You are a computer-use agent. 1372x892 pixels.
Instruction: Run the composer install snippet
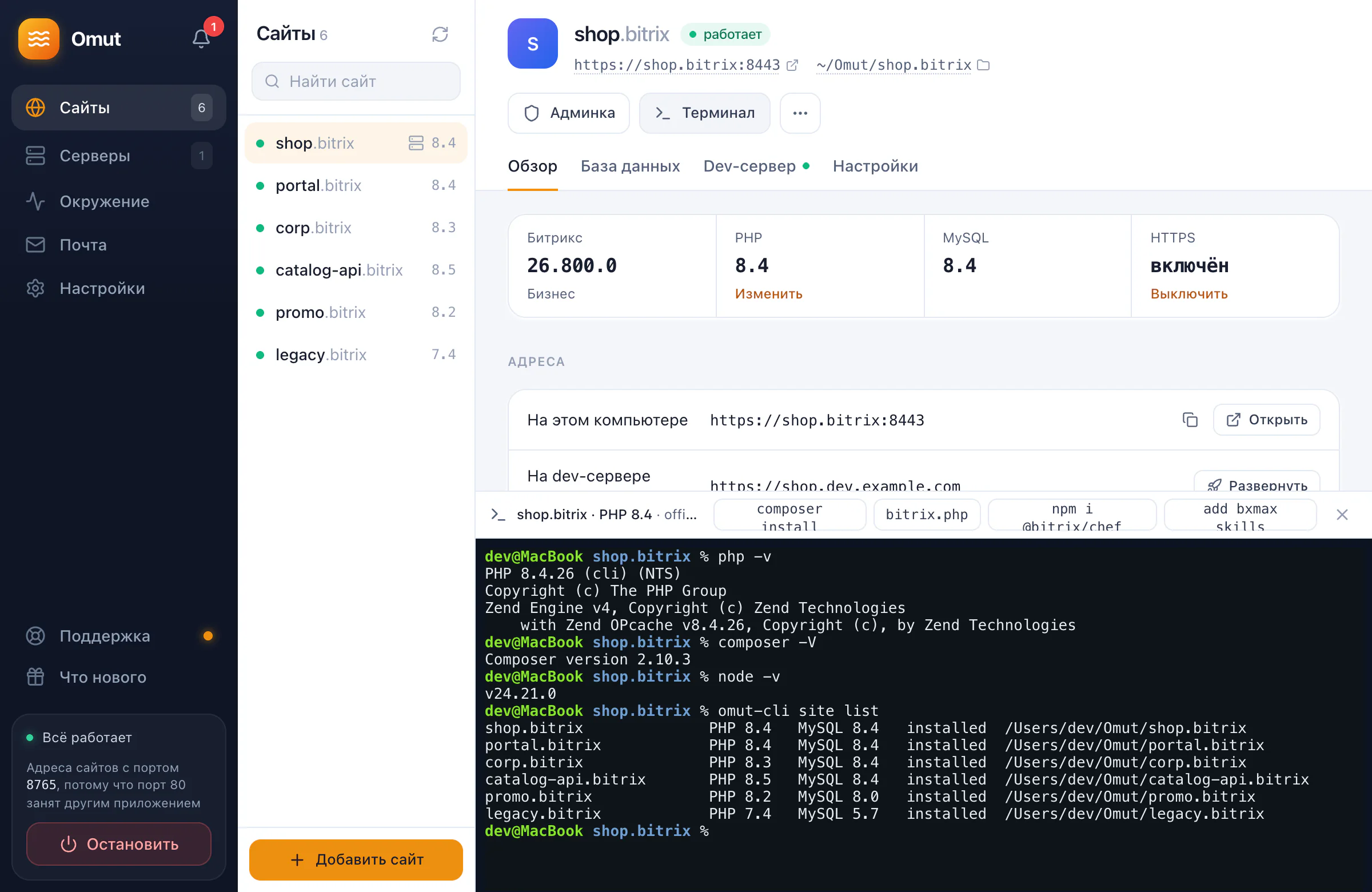(x=789, y=514)
